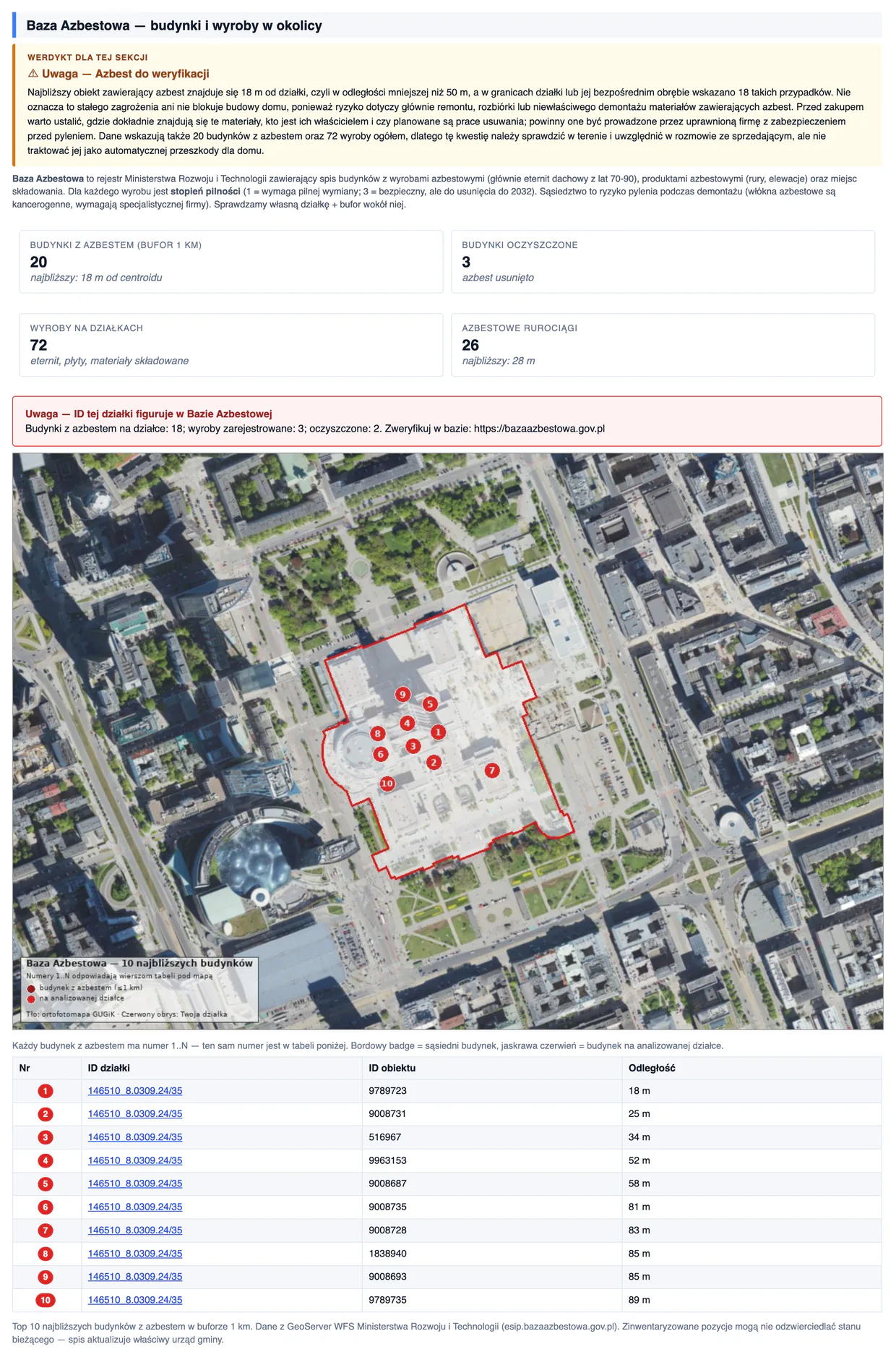Image resolution: width=896 pixels, height=1357 pixels.
Task: Open parcel link for object 9789723
Action: point(135,1090)
